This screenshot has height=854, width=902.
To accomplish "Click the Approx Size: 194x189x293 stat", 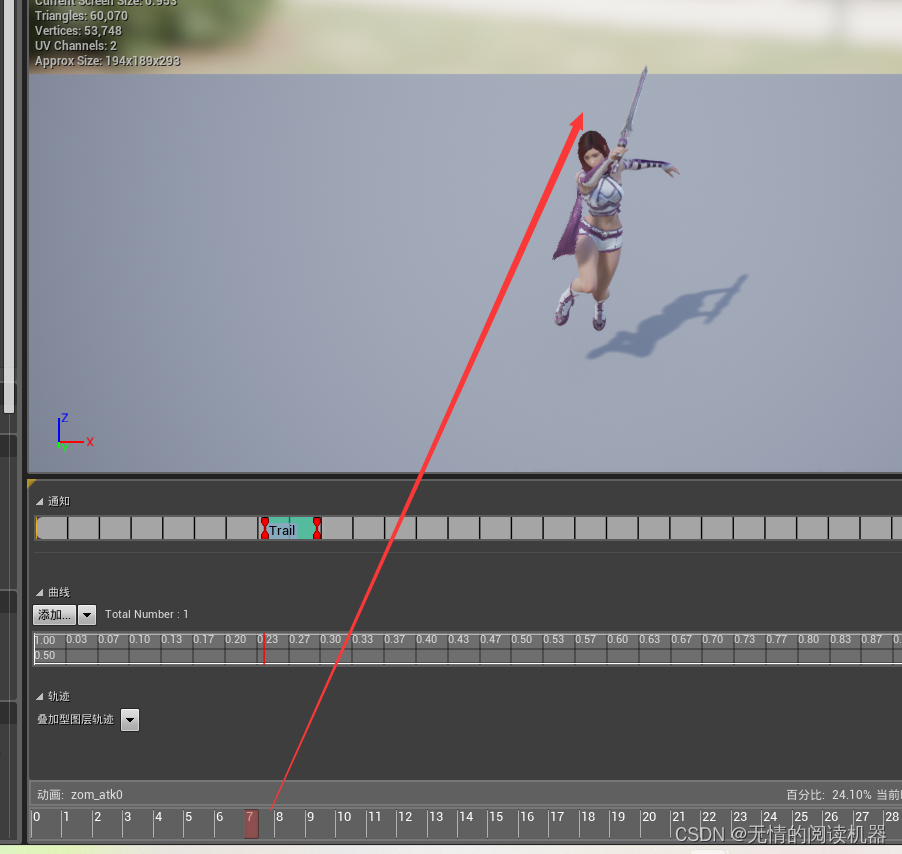I will (x=108, y=61).
